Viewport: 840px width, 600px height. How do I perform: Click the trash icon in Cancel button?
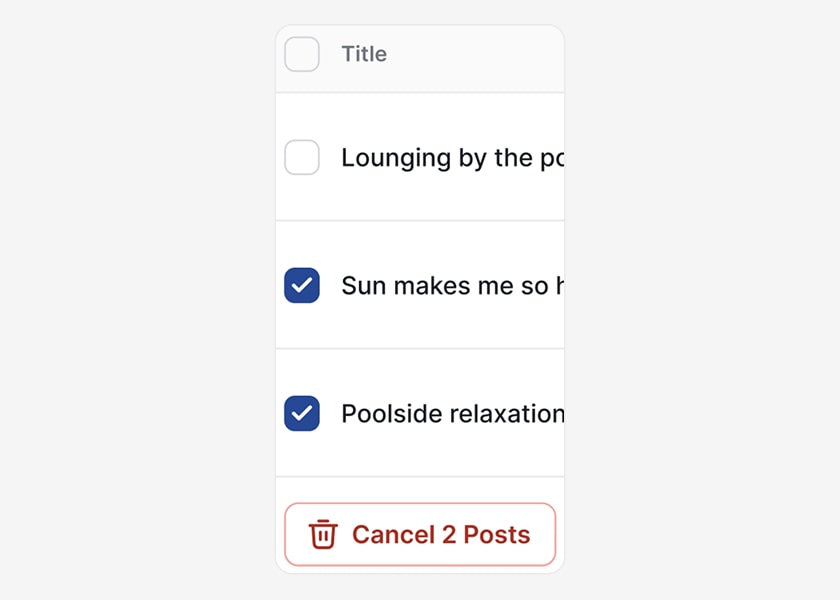(x=323, y=535)
